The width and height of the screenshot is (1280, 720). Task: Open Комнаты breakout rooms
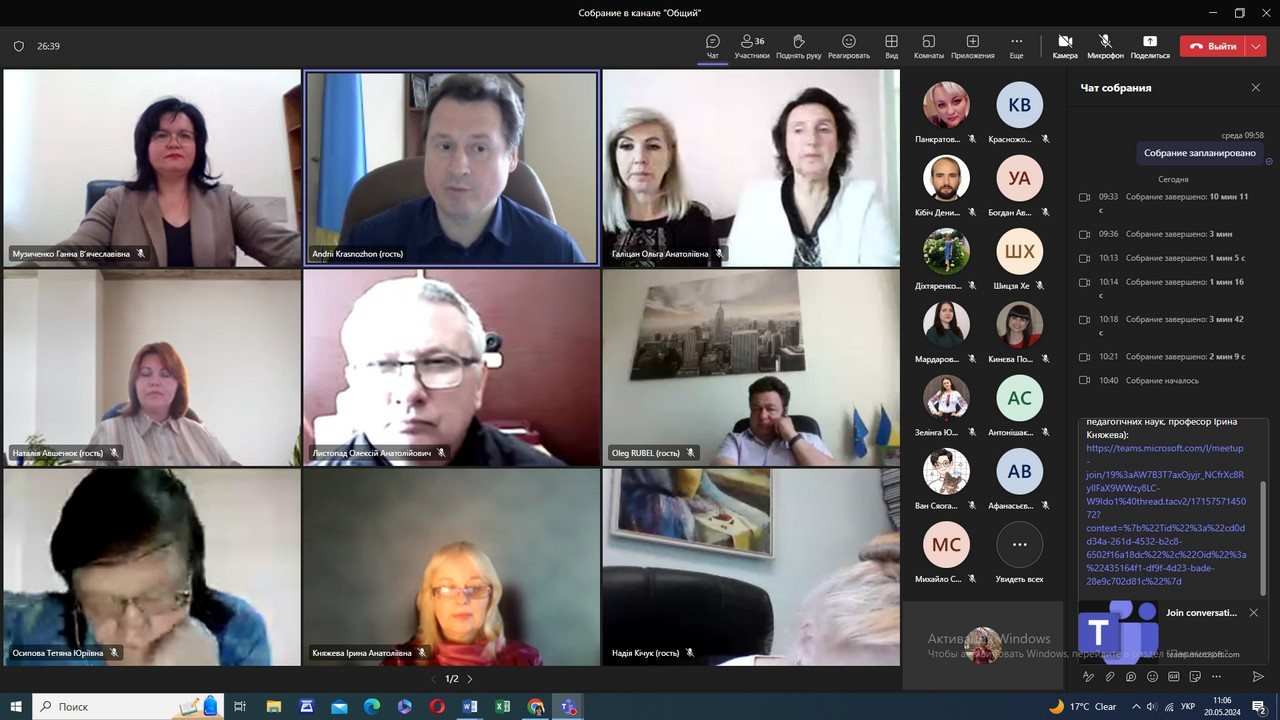[x=928, y=46]
